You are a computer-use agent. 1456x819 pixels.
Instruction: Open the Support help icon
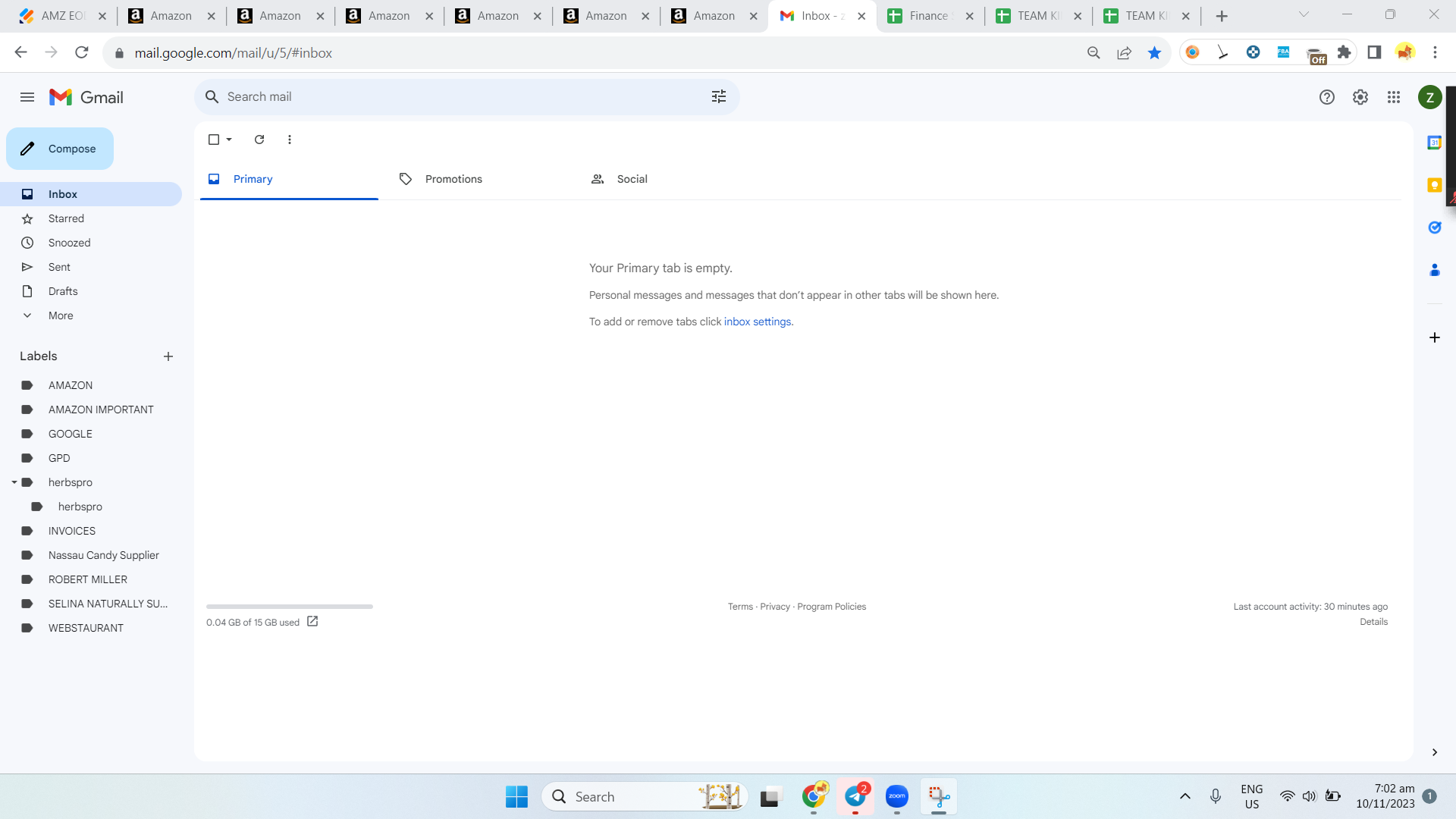point(1326,97)
